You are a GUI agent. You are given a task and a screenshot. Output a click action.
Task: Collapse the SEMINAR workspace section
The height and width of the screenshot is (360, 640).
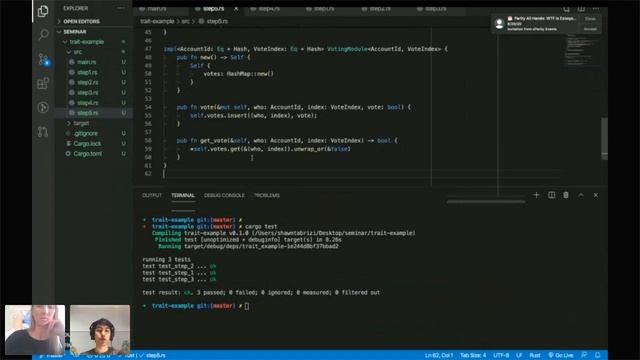[x=75, y=31]
